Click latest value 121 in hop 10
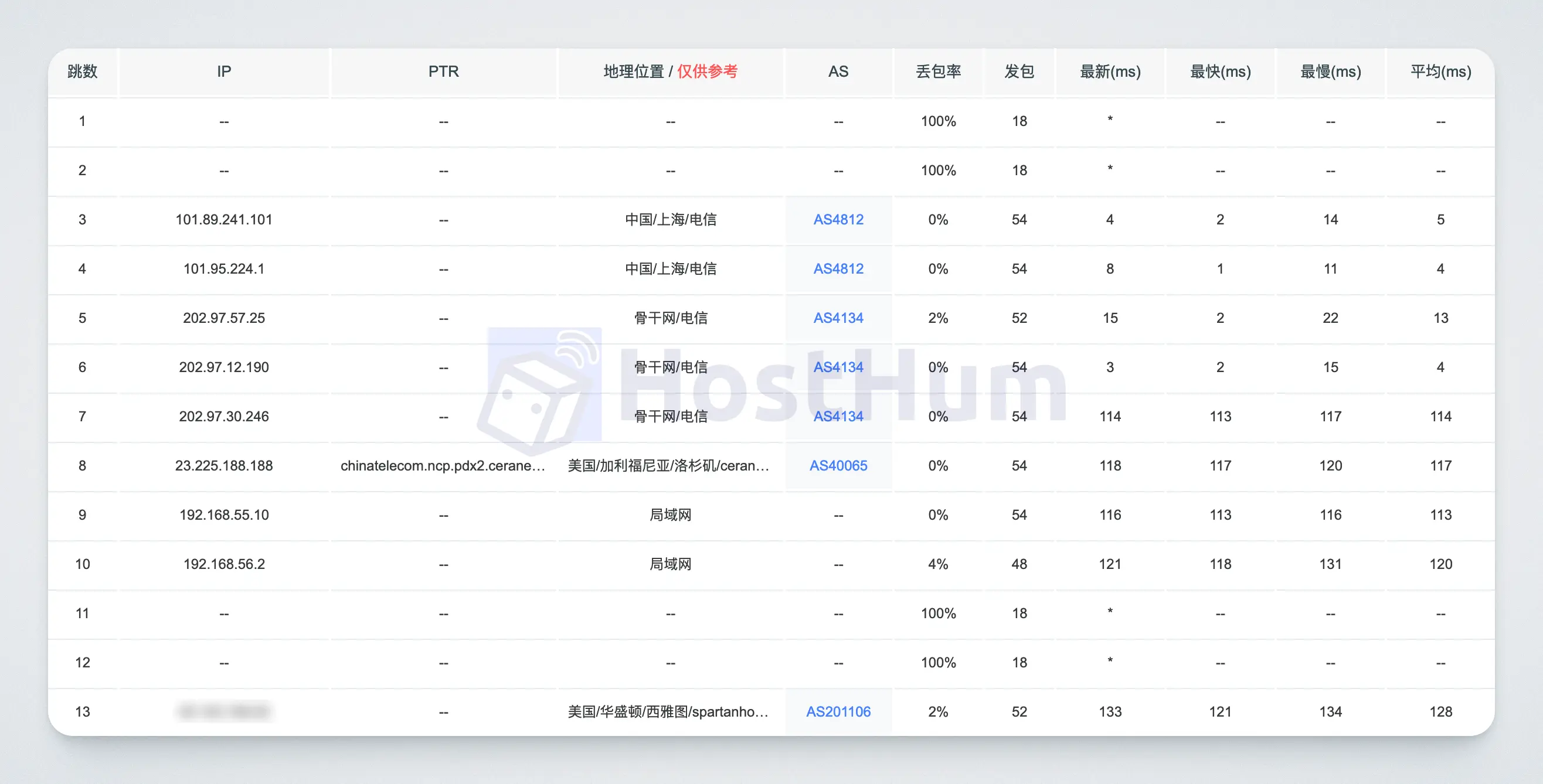The height and width of the screenshot is (784, 1543). [x=1110, y=564]
